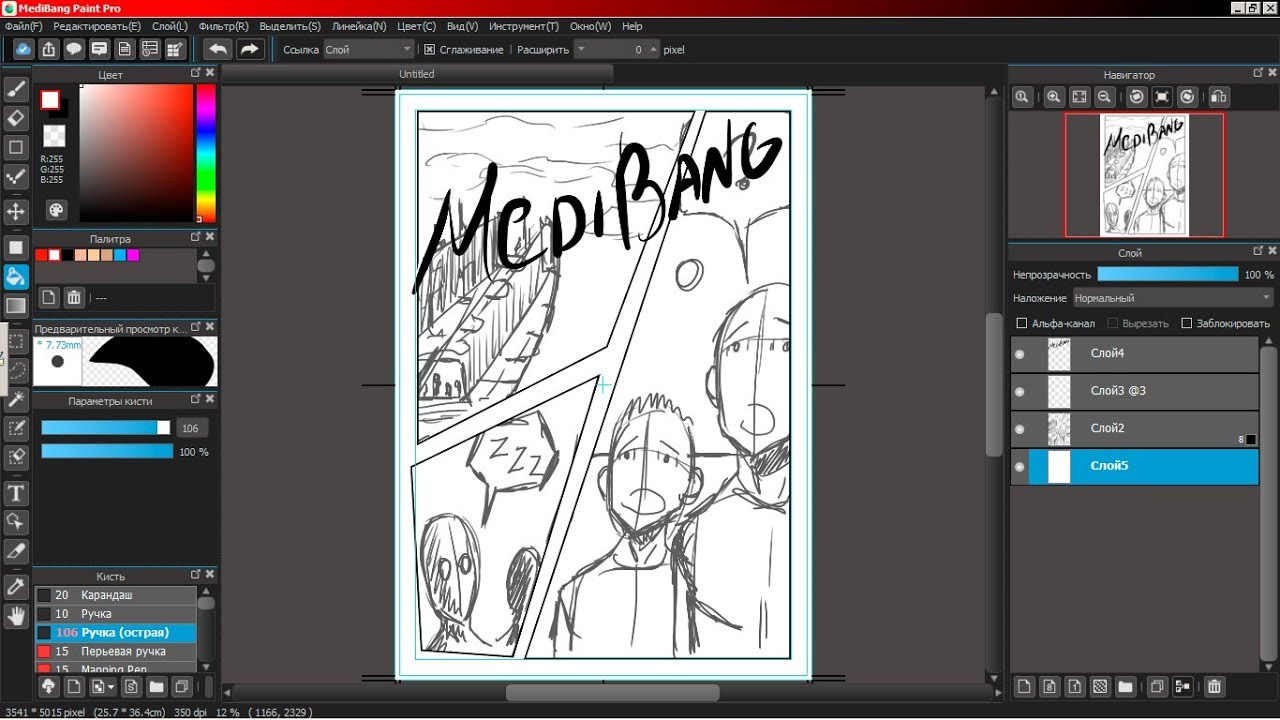Click the brush size value field 106
Image resolution: width=1280 pixels, height=720 pixels.
coord(190,428)
